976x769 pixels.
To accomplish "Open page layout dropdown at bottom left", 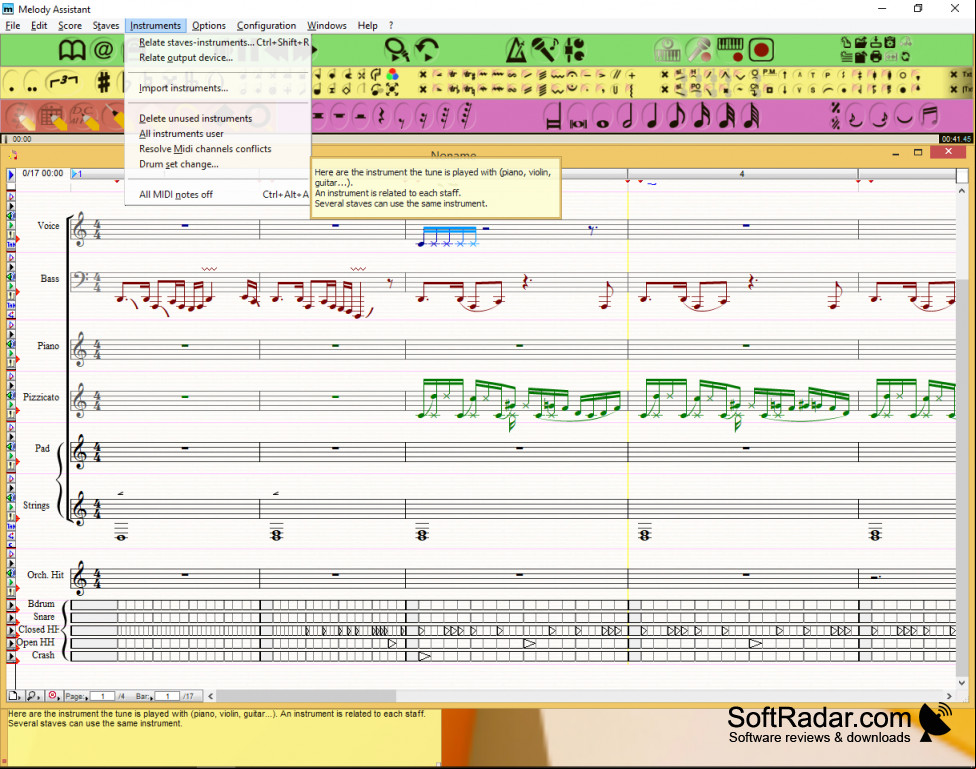I will pos(15,696).
